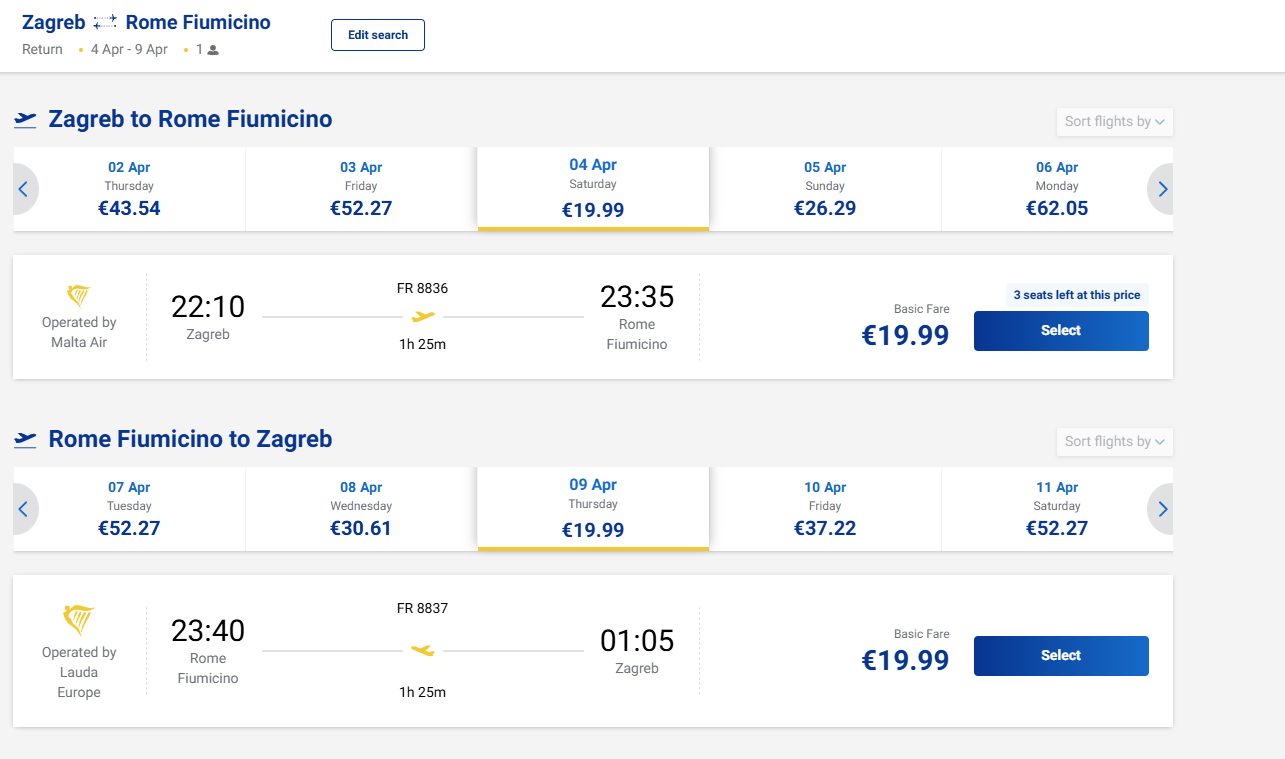Choose 05 Apr Sunday outbound date
This screenshot has width=1285, height=759.
825,189
